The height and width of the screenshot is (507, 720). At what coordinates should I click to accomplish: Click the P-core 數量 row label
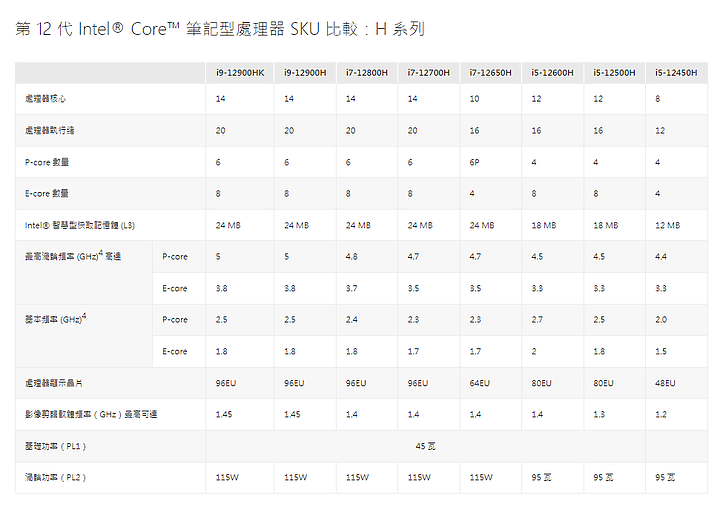point(46,162)
